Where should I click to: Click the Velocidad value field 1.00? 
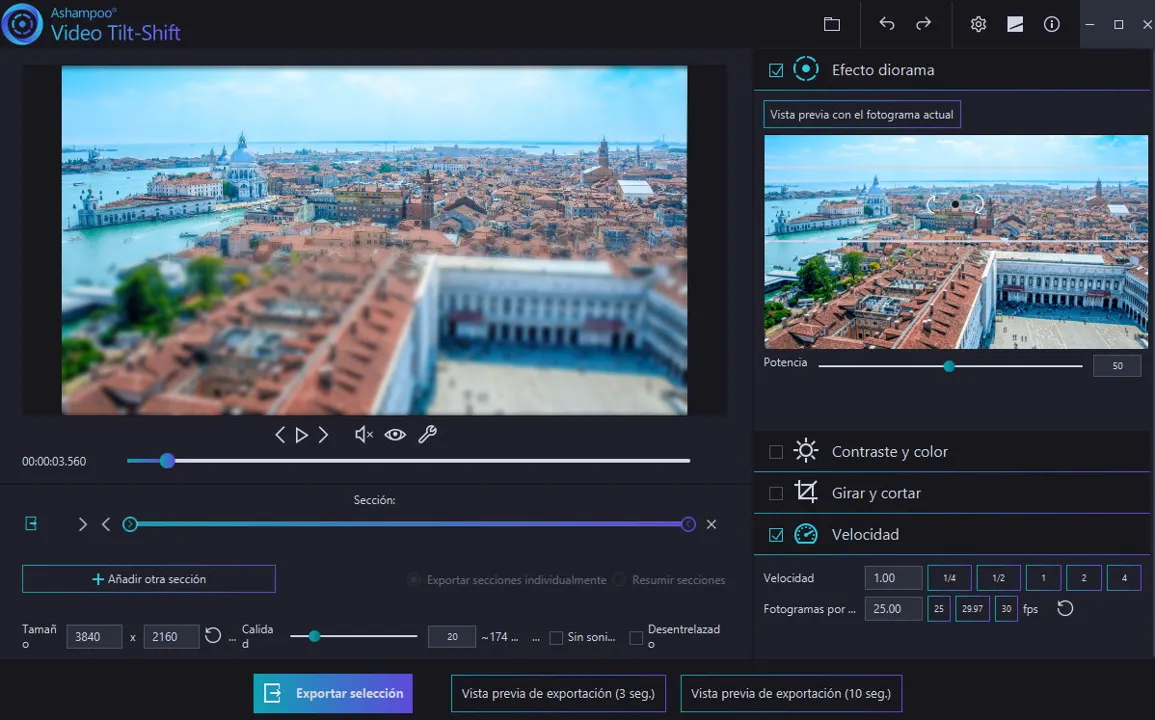894,578
